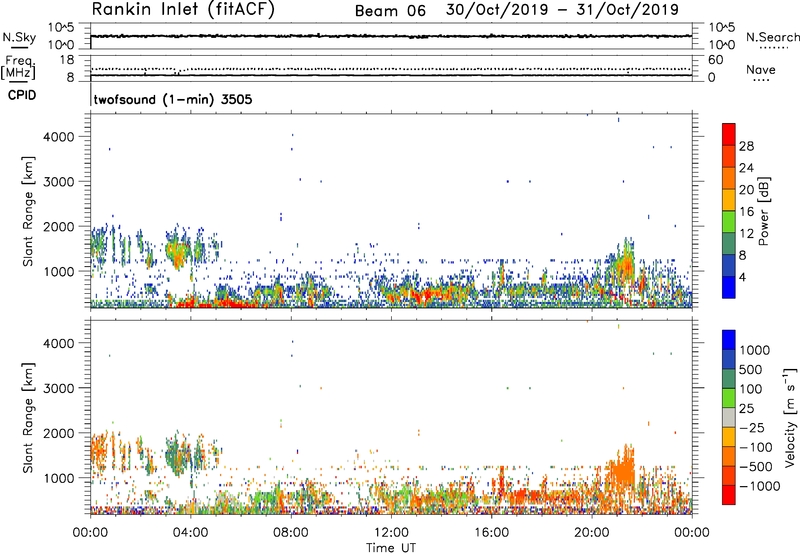
Task: Click the '12:00' time axis tick label
Action: [391, 533]
